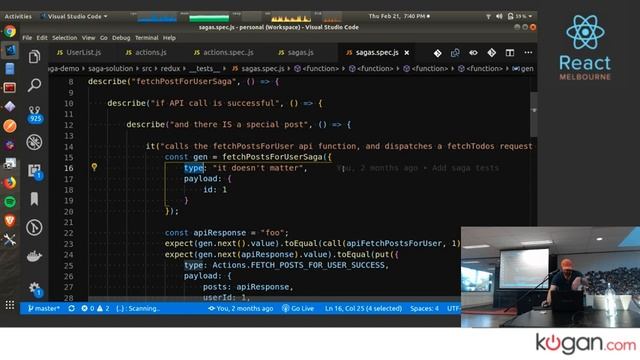The height and width of the screenshot is (360, 640).
Task: Open the View menu
Action: (x=88, y=38)
